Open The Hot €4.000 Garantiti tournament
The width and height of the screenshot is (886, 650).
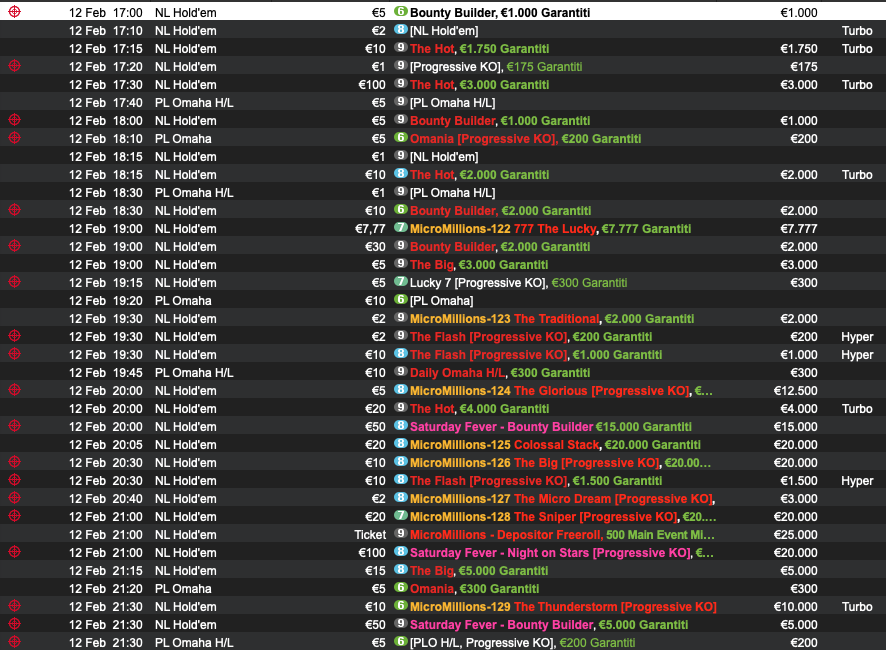point(479,409)
